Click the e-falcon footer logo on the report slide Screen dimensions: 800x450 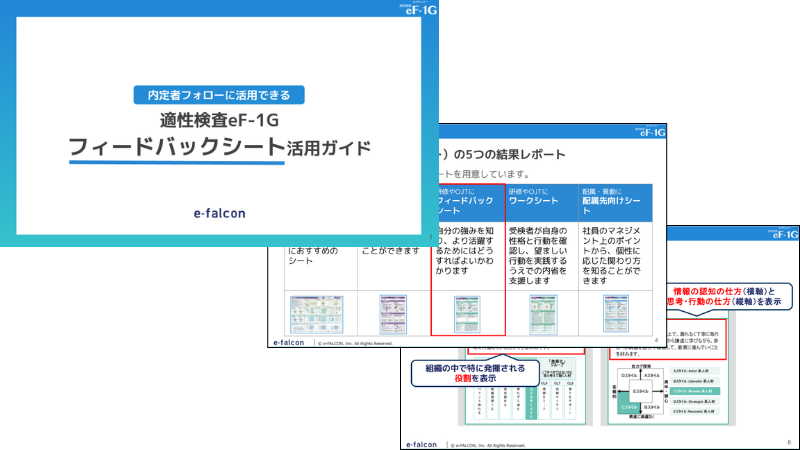[x=289, y=342]
